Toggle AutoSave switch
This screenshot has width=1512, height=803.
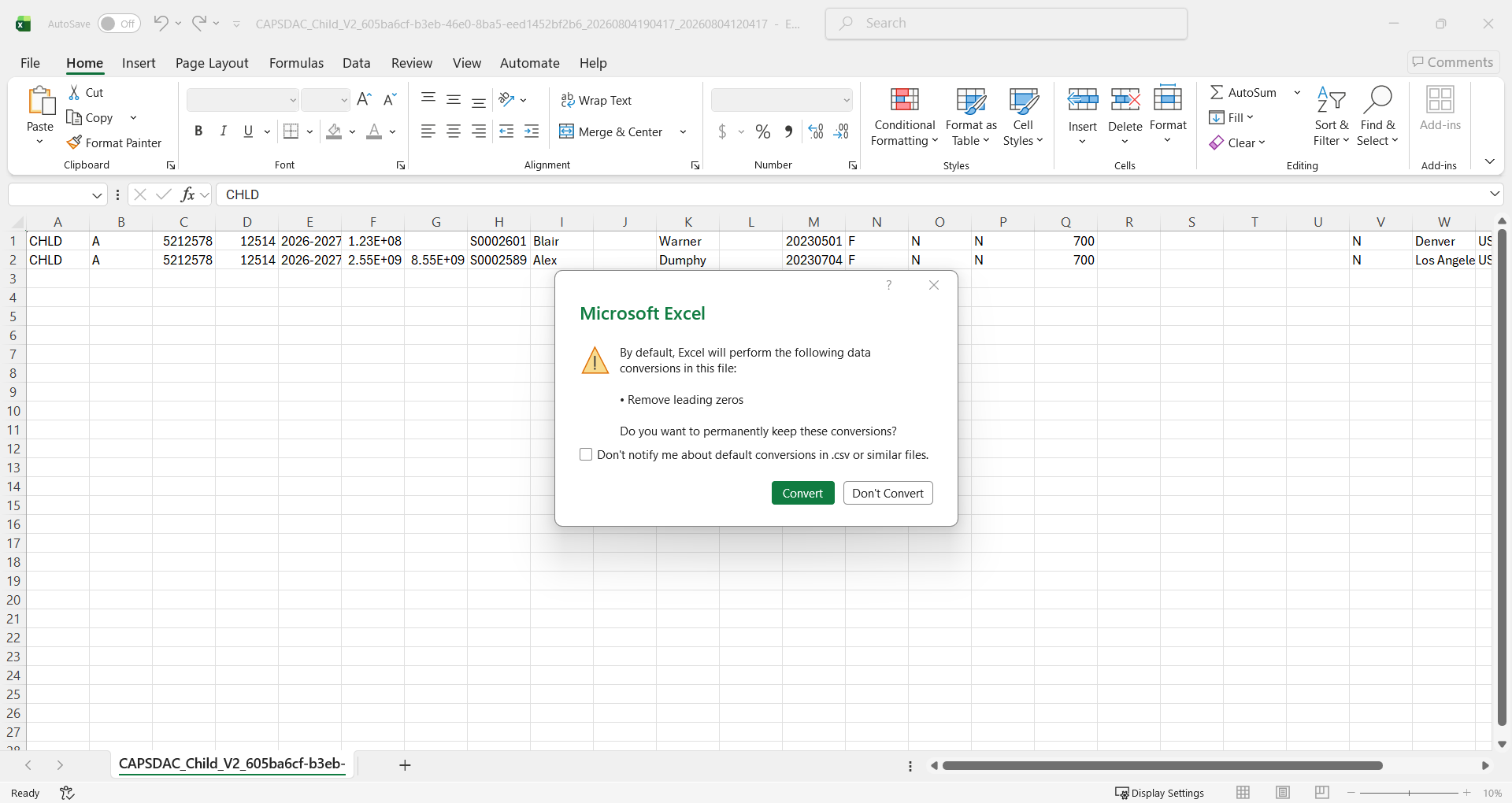(x=119, y=24)
